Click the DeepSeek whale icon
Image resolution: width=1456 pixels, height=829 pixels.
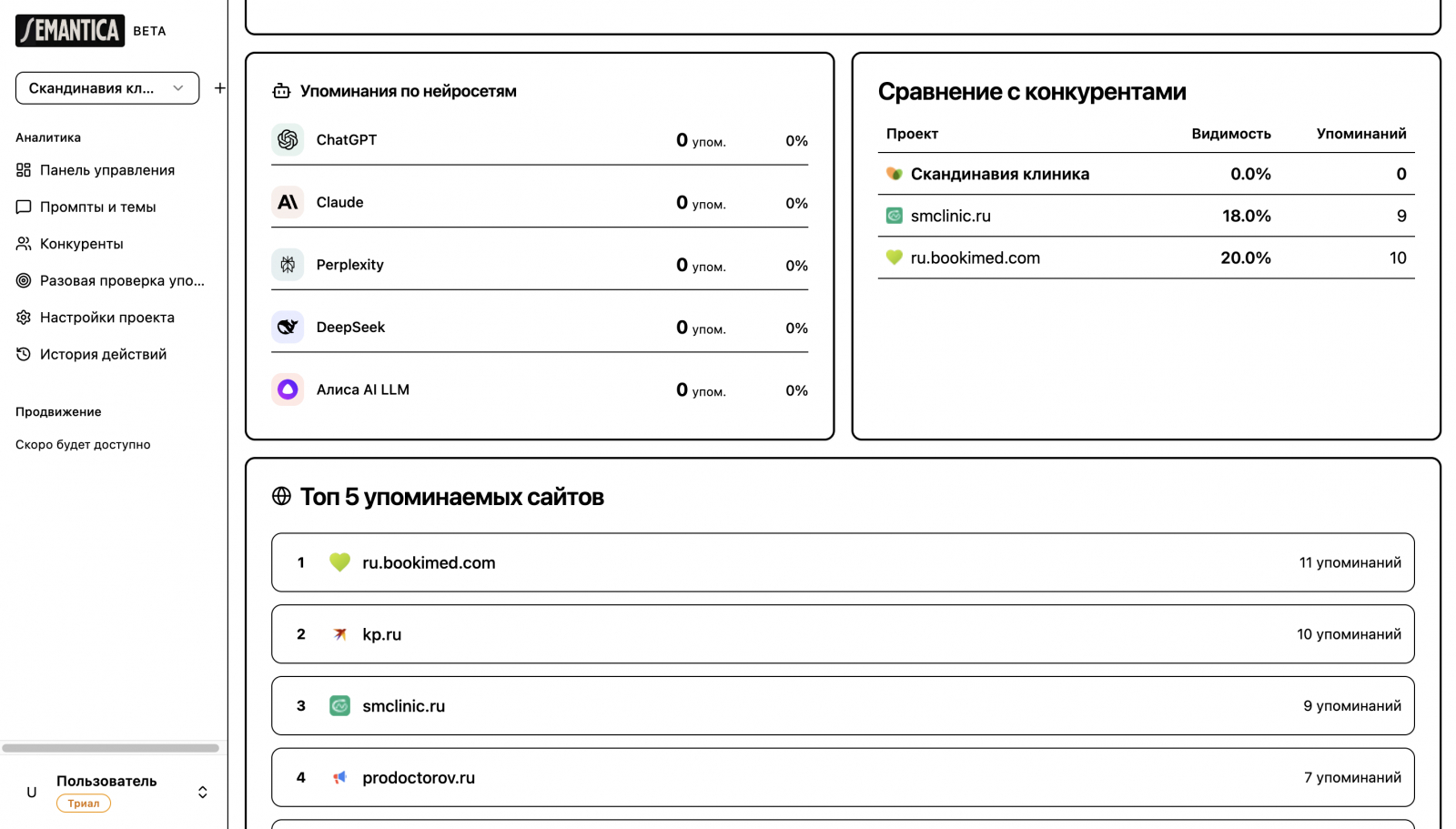pyautogui.click(x=288, y=328)
